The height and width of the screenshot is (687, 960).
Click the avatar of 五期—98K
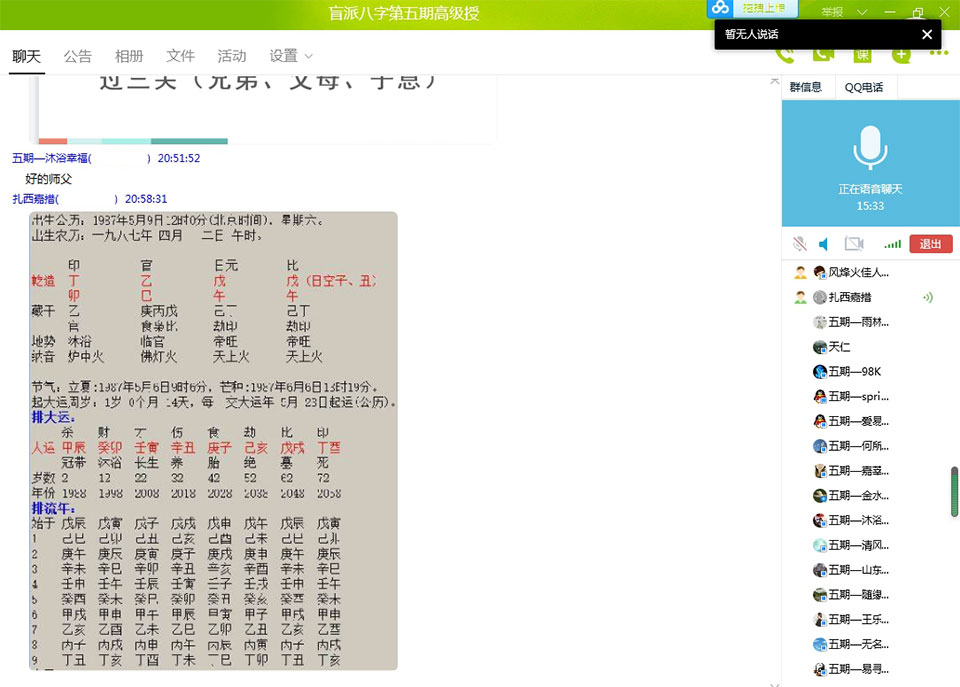pyautogui.click(x=820, y=372)
